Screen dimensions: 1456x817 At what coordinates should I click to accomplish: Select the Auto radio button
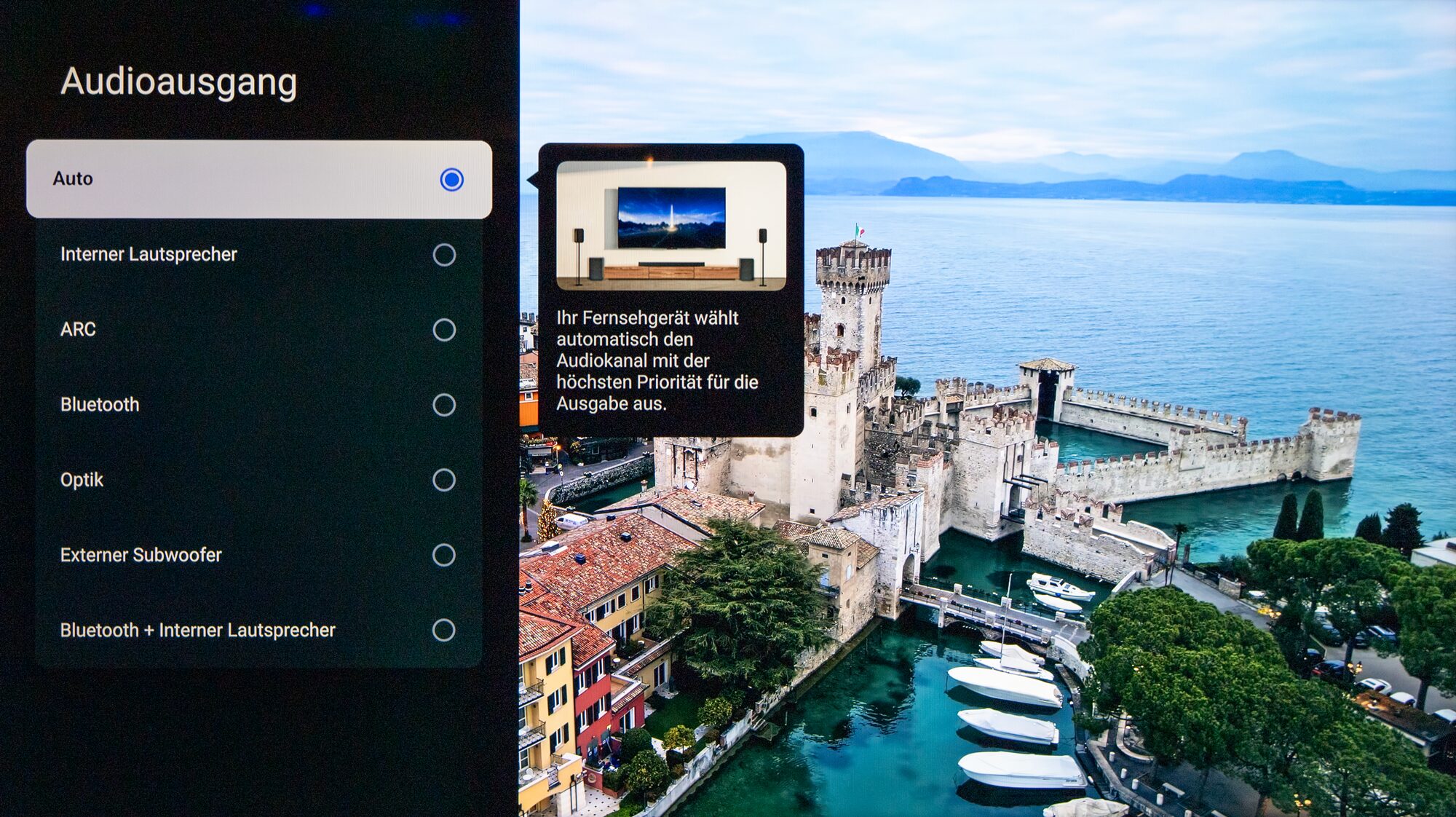[451, 180]
